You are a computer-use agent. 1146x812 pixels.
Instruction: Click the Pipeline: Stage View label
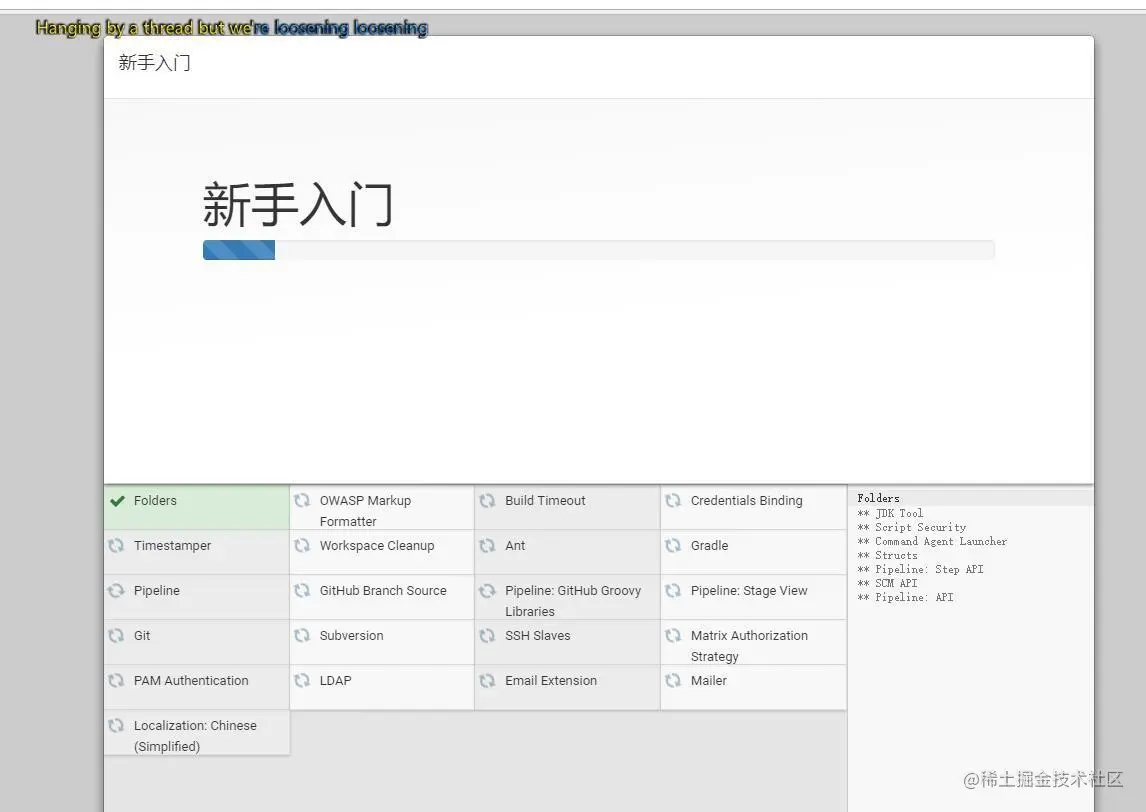click(749, 591)
